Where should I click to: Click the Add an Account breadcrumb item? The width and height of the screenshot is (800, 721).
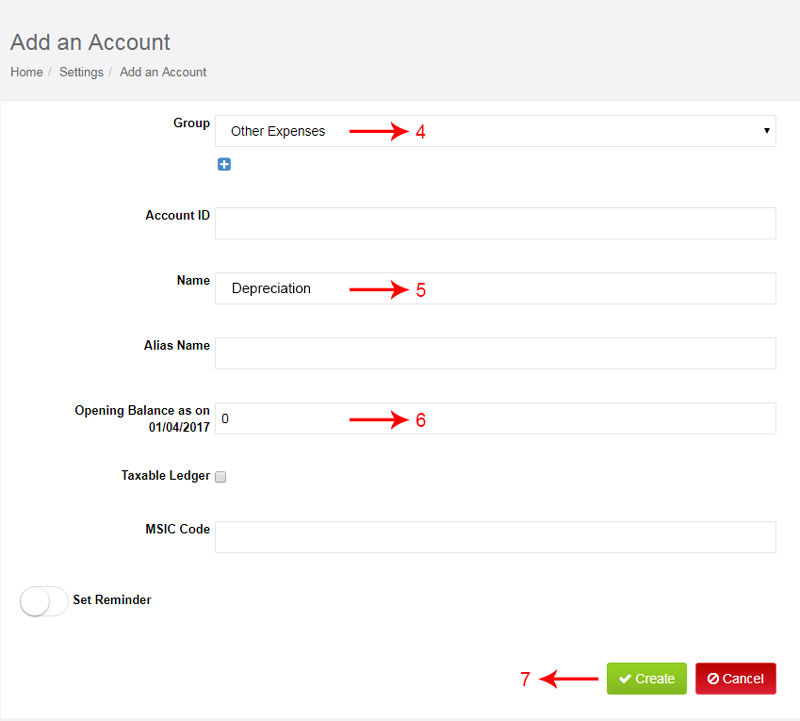tap(163, 72)
